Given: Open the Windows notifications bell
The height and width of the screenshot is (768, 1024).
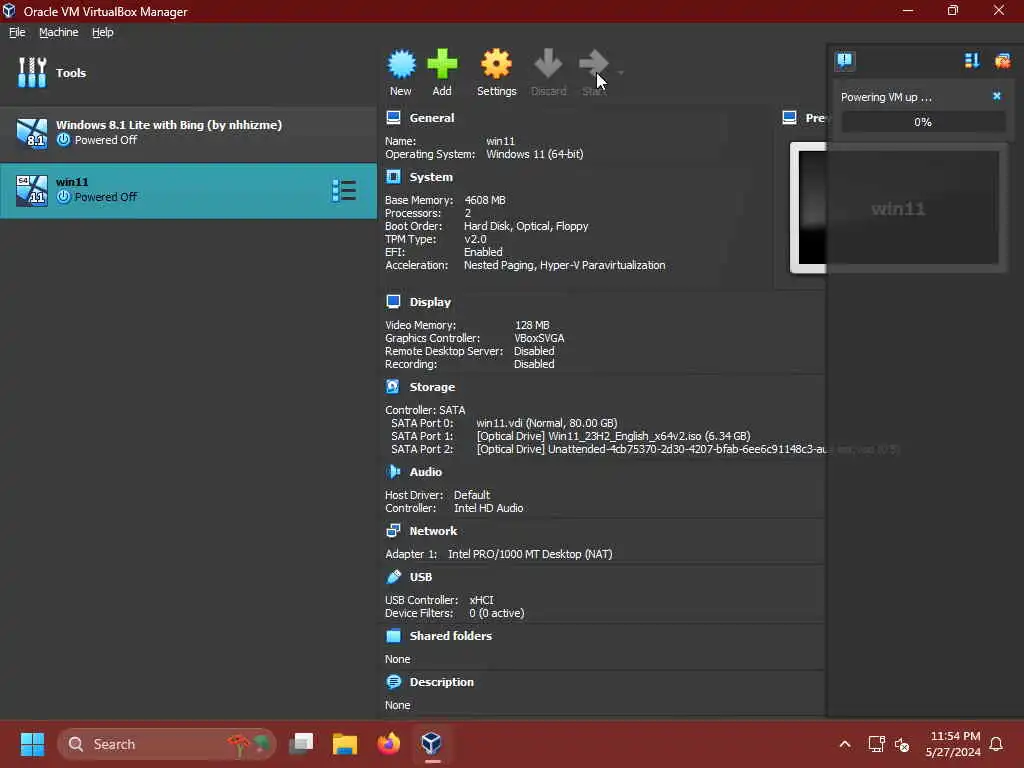Looking at the screenshot, I should coord(997,744).
